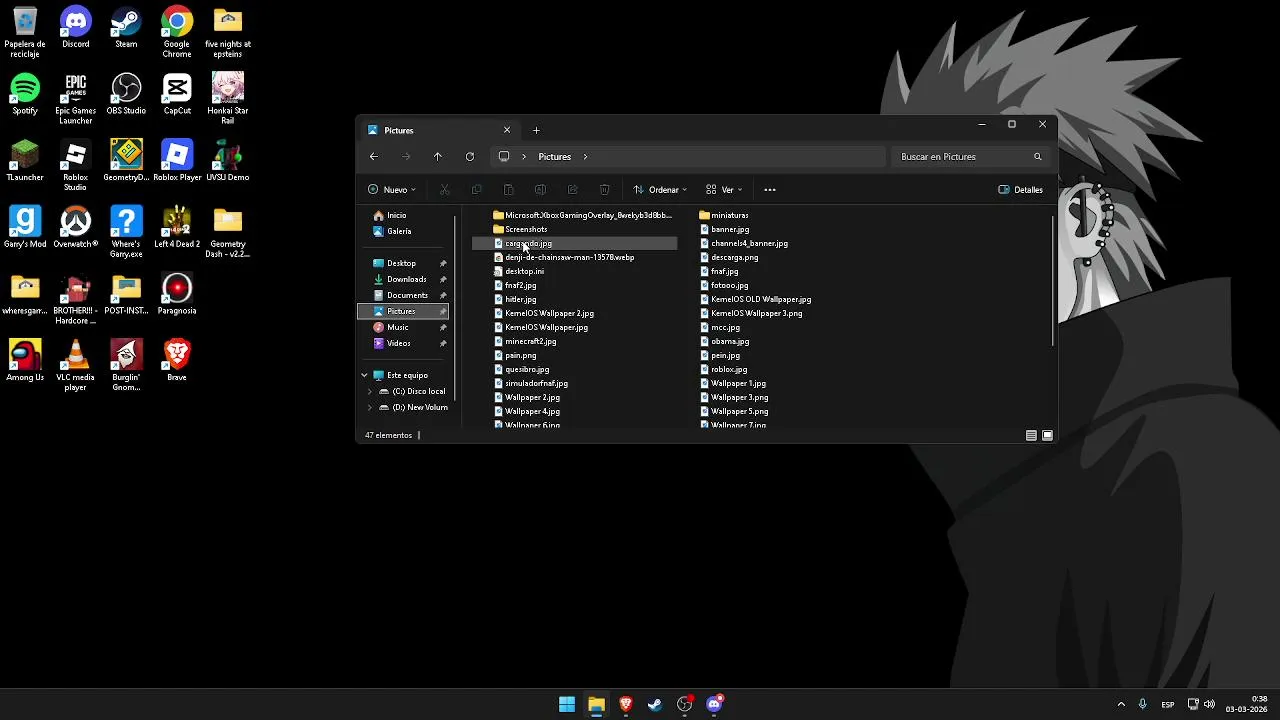Select OBS Studio desktop icon
This screenshot has height=720, width=1280.
(126, 95)
